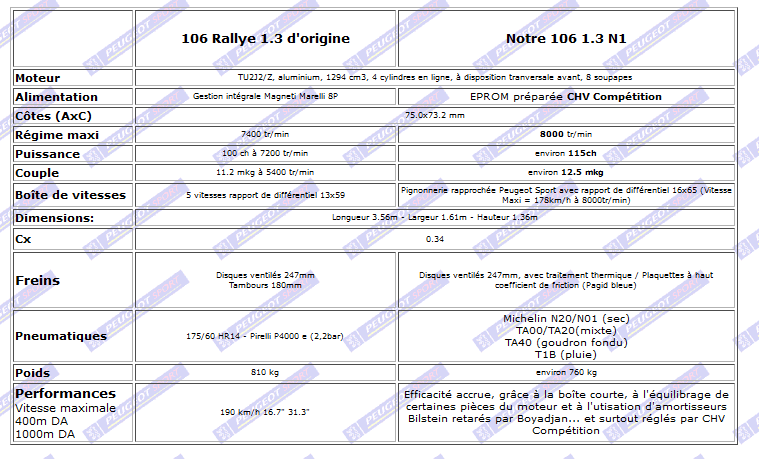759x459 pixels.
Task: Click the 'environ 760 kg' value
Action: click(x=566, y=372)
